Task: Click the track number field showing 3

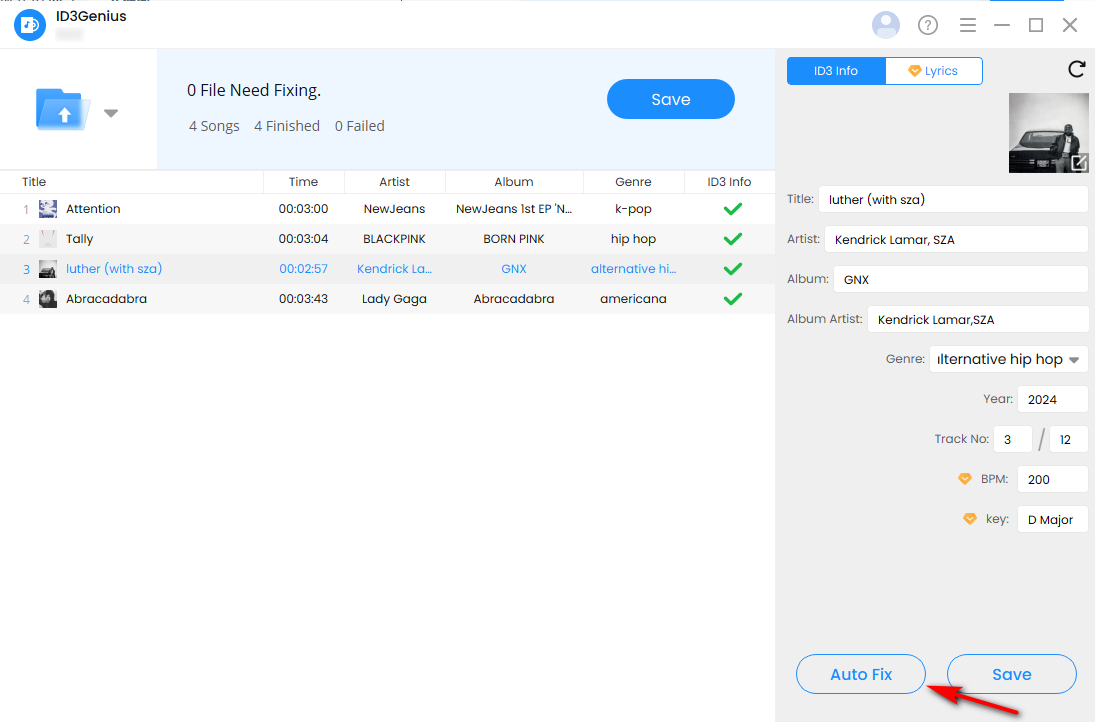Action: 1013,440
